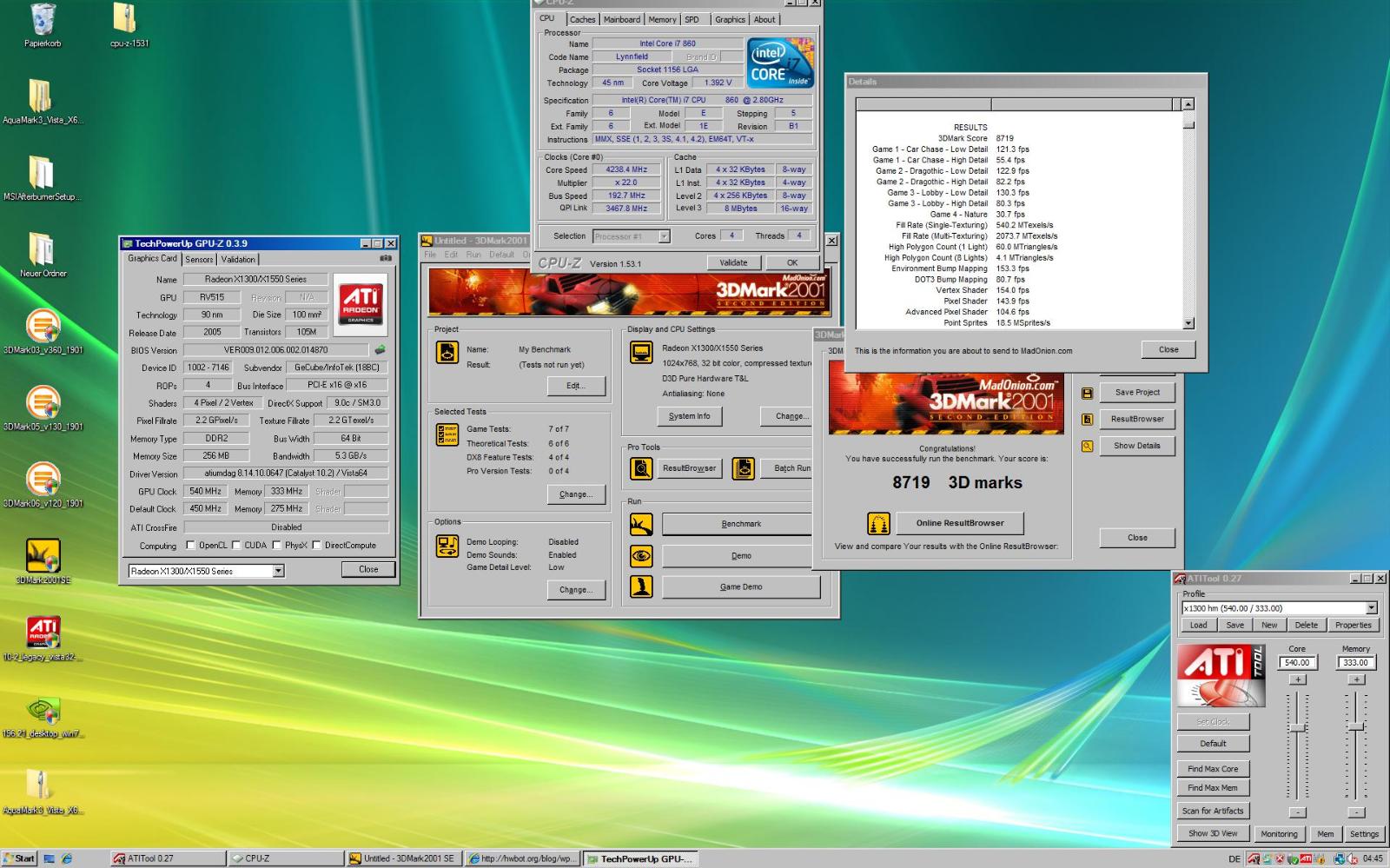The image size is (1390, 868).
Task: Switch to the Memory tab in CPU-Z
Action: (662, 19)
